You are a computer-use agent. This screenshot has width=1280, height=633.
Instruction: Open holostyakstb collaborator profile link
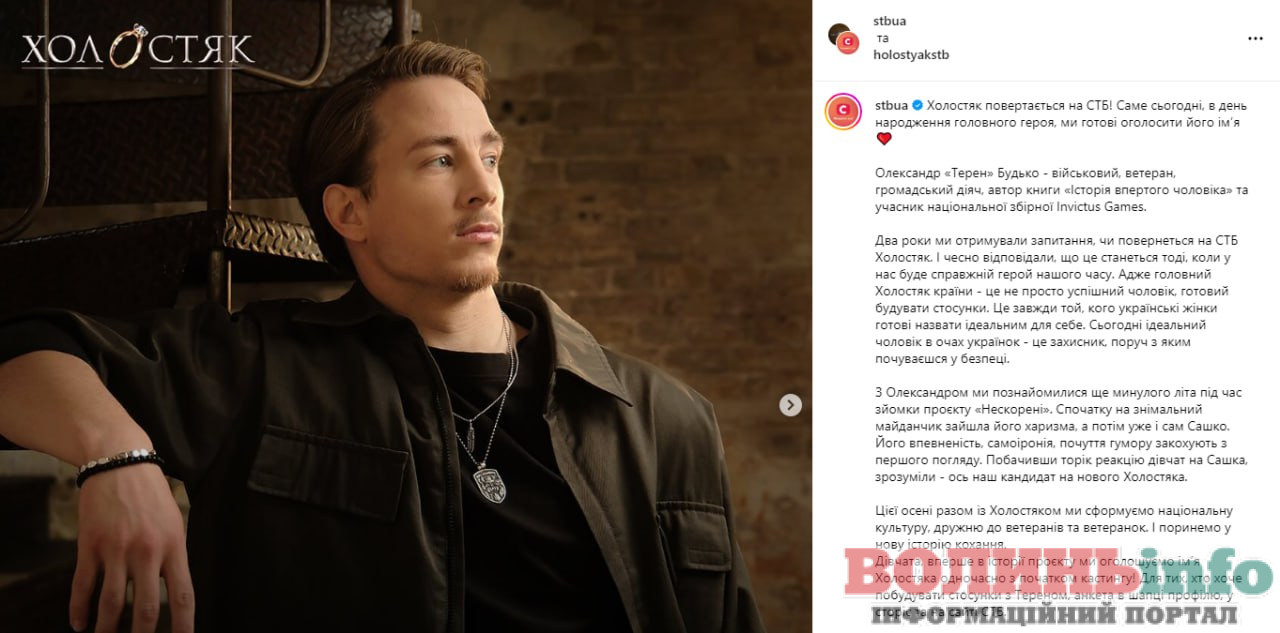point(911,55)
